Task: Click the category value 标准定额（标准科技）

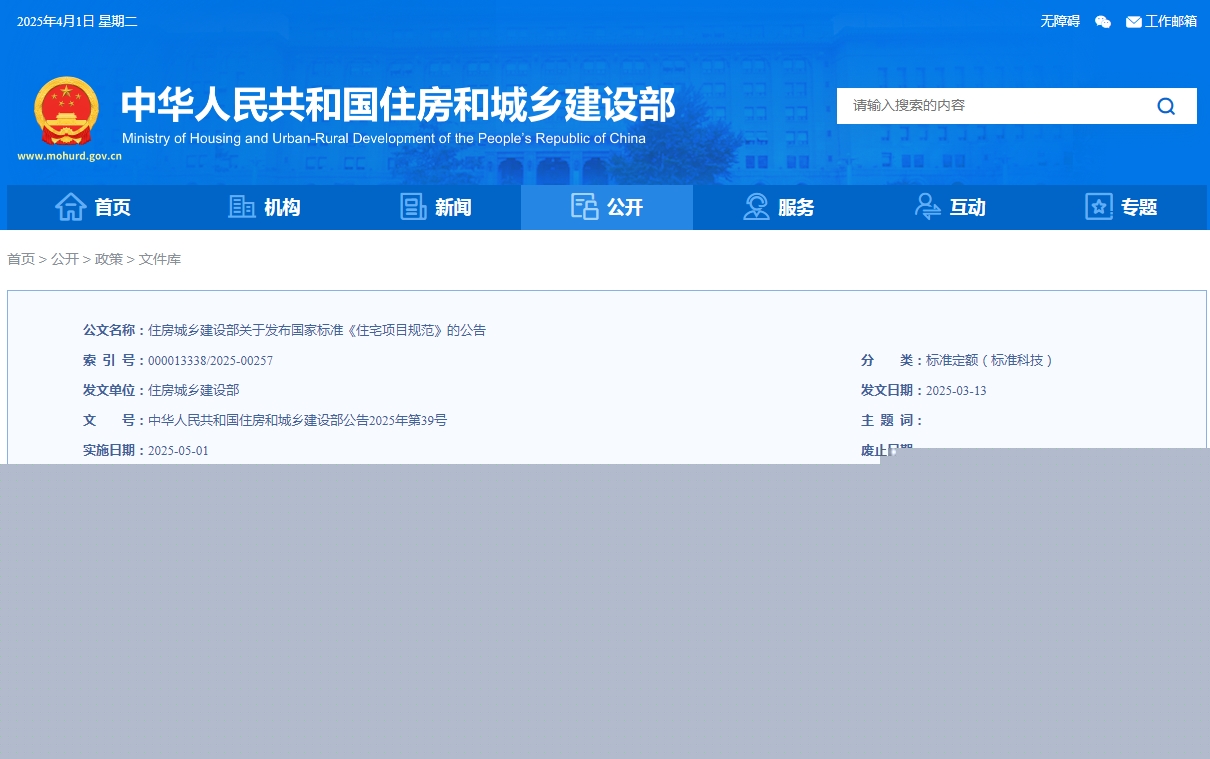Action: click(x=990, y=360)
